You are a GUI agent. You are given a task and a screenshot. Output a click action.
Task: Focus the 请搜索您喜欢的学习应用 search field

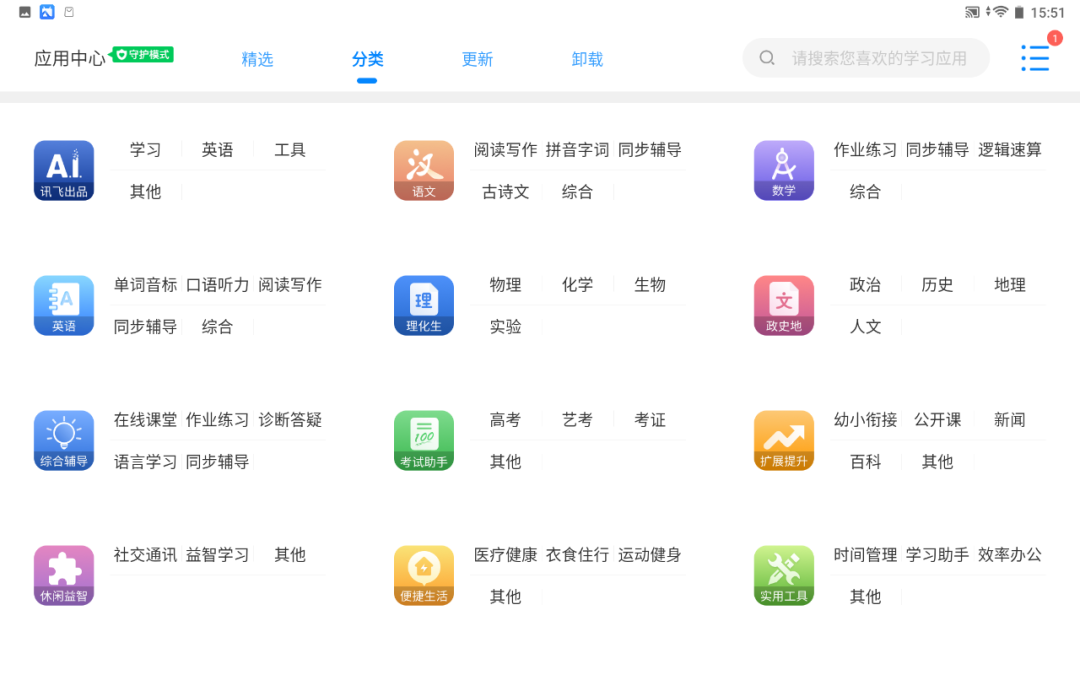tap(866, 58)
